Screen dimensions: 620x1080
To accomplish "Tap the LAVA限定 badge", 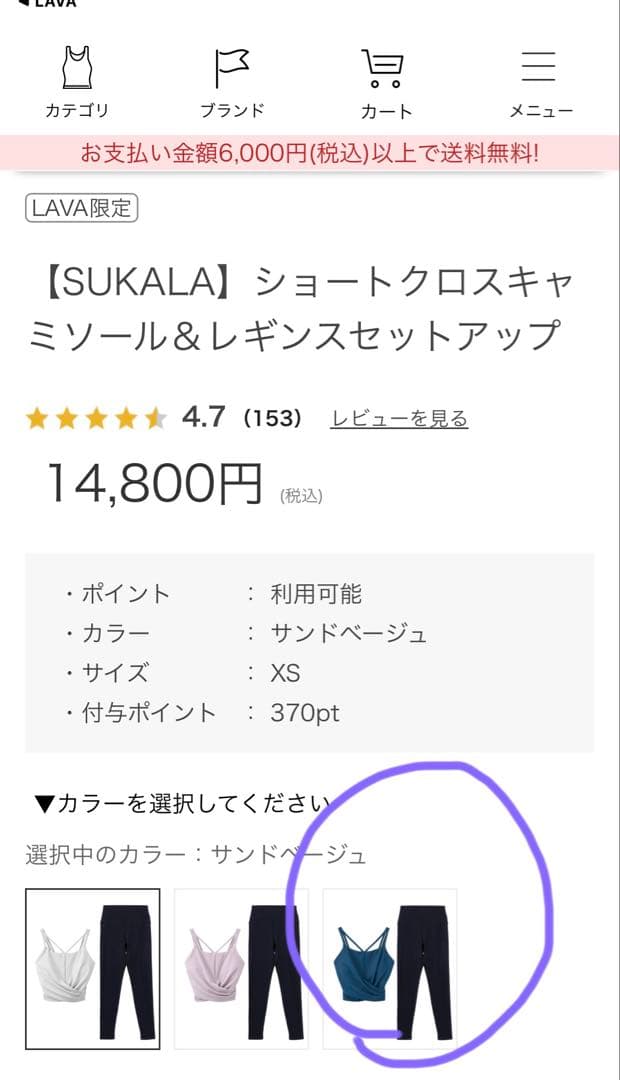I will click(82, 209).
